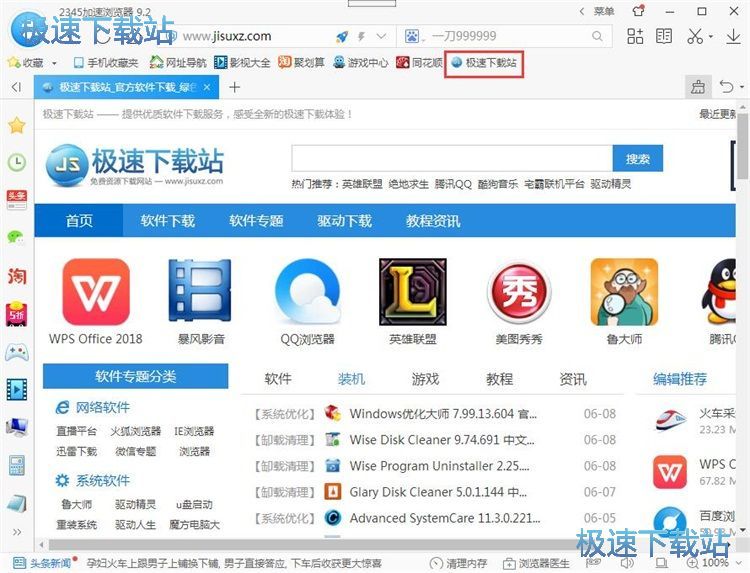750x573 pixels.
Task: Open the downloads arrow icon
Action: tap(733, 36)
